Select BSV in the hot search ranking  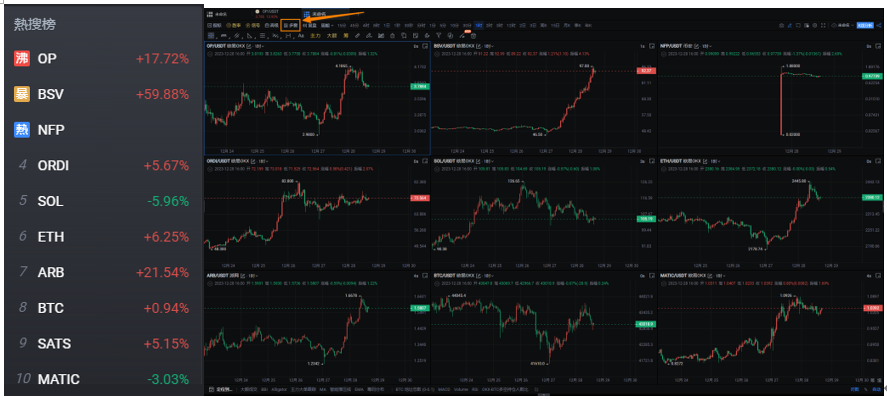coord(104,94)
